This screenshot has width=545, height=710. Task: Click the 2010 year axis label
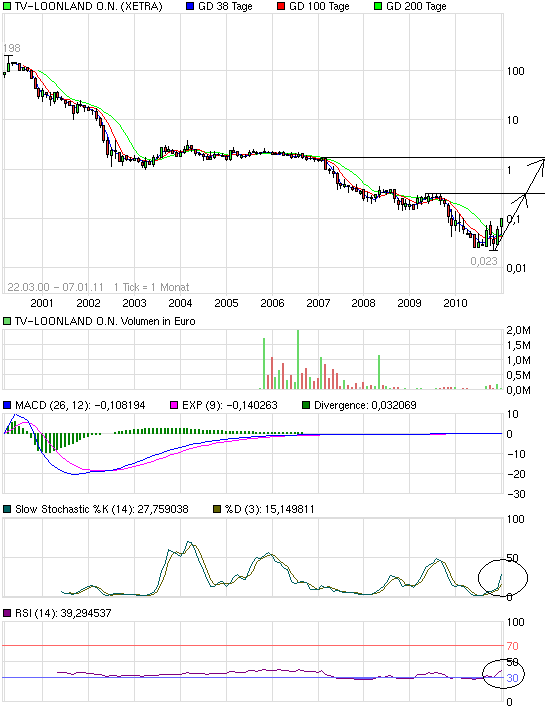point(455,303)
